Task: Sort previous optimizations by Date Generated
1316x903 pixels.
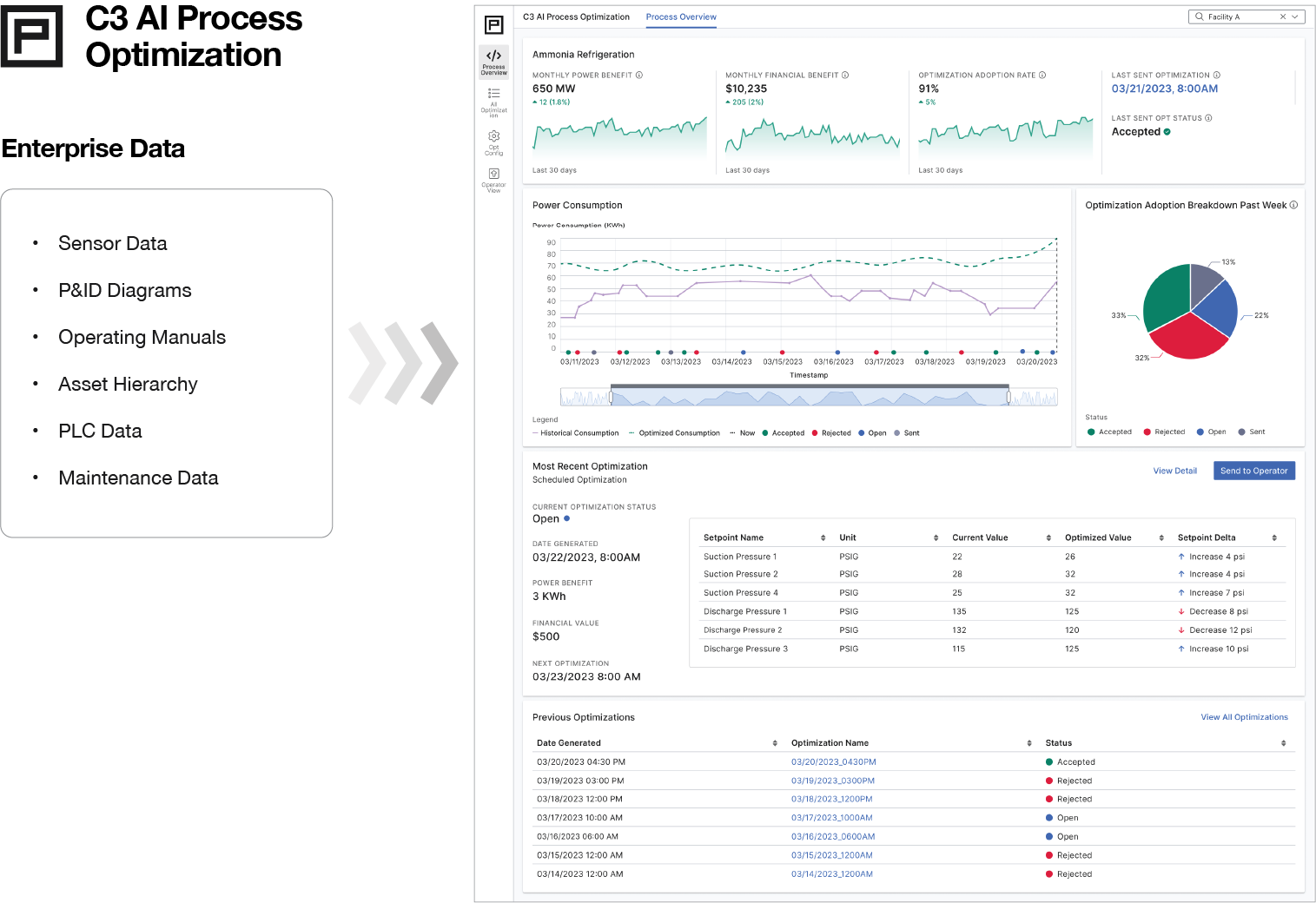Action: point(775,743)
